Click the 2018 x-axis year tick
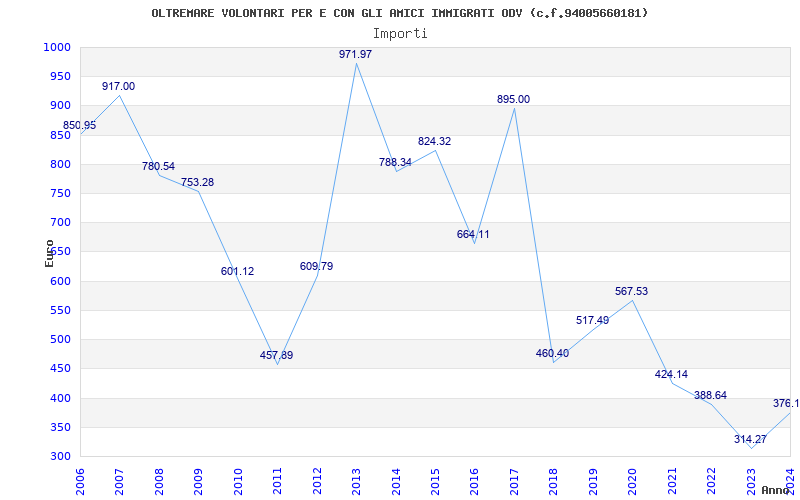 click(554, 481)
